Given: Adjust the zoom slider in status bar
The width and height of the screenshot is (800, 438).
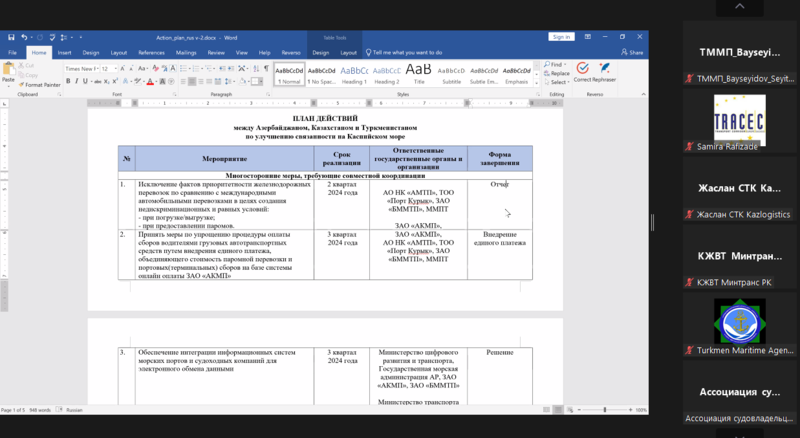Looking at the screenshot, I should pyautogui.click(x=605, y=409).
